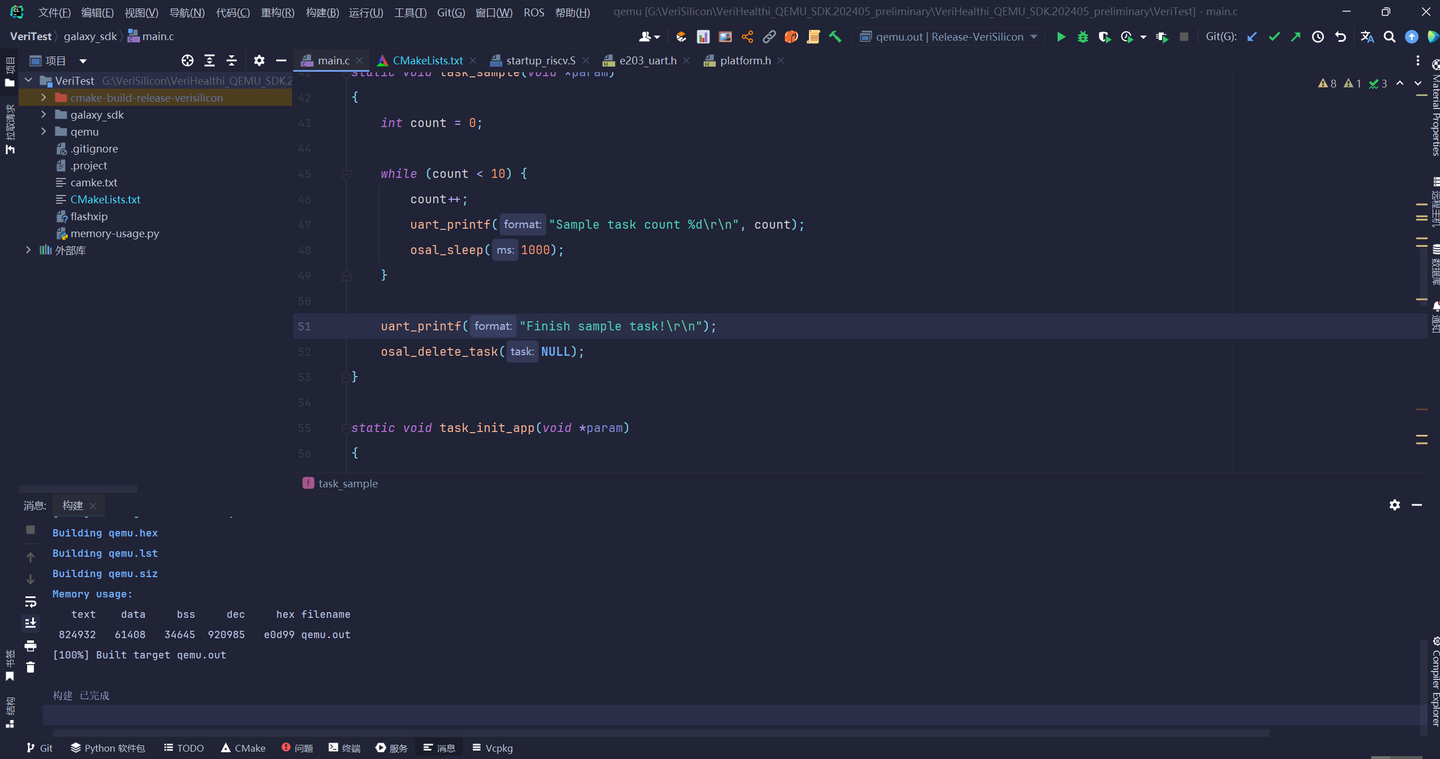The image size is (1440, 759).
Task: Open the CMake tool window button
Action: [243, 748]
